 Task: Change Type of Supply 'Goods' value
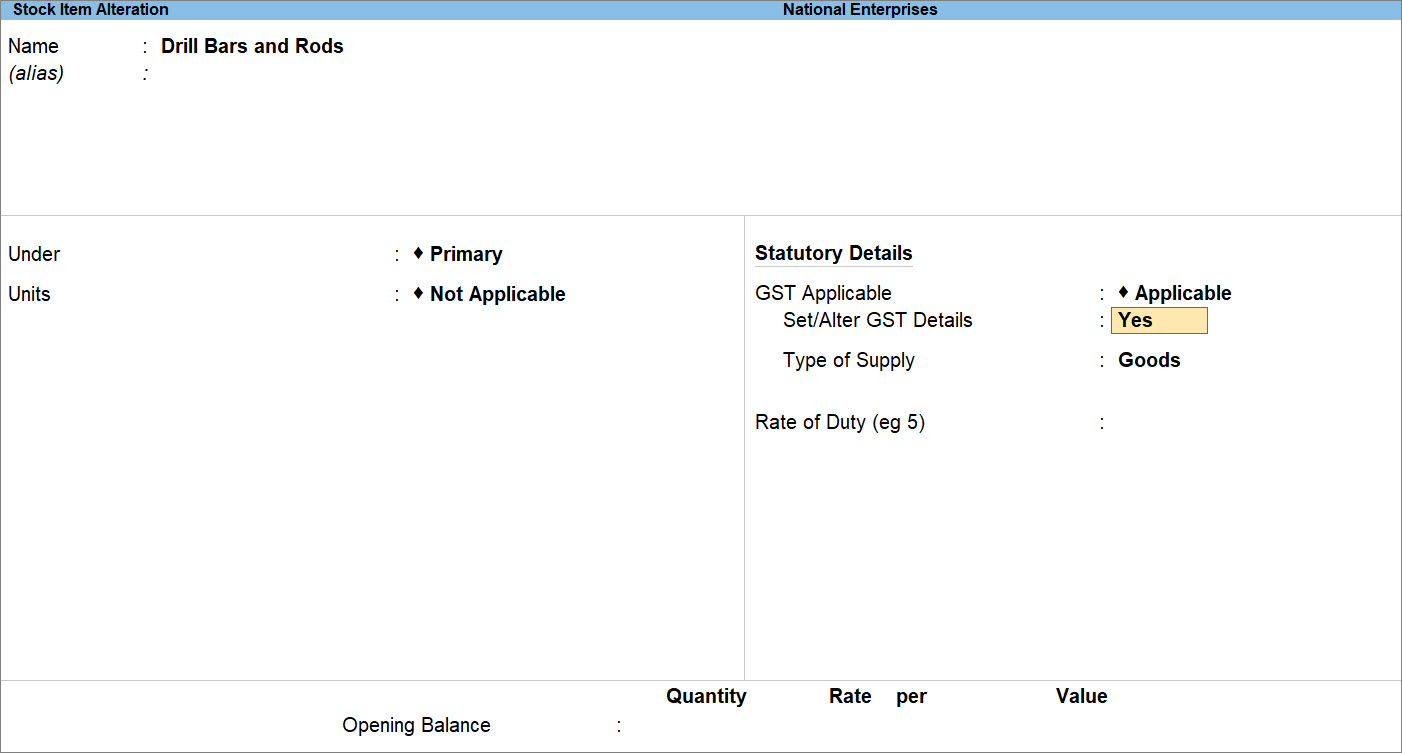[x=1149, y=360]
